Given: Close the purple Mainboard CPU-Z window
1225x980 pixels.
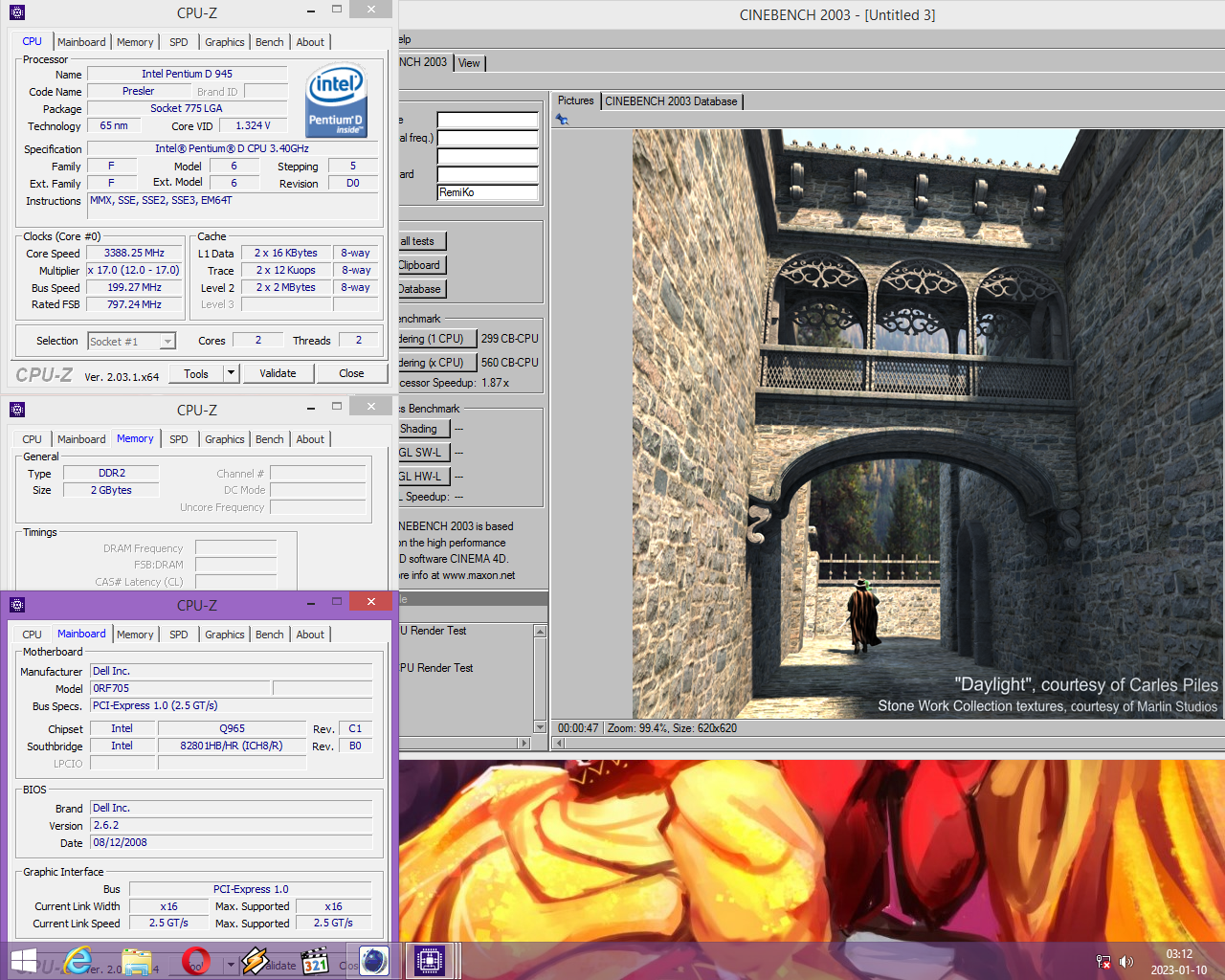Looking at the screenshot, I should click(370, 601).
